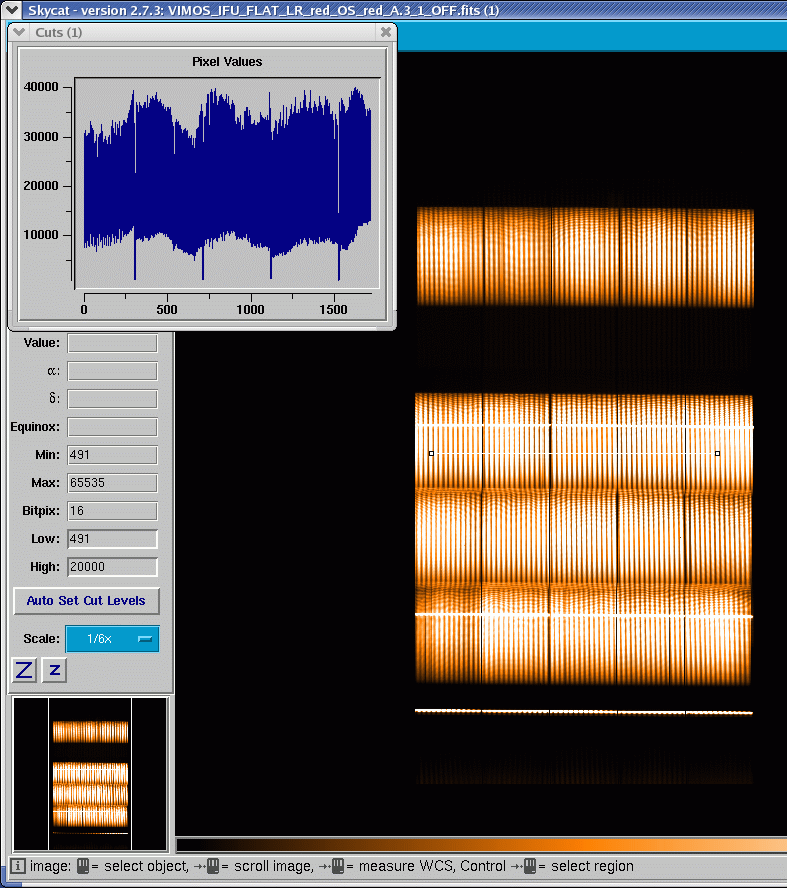
Task: Click the δ coordinate field
Action: 112,399
